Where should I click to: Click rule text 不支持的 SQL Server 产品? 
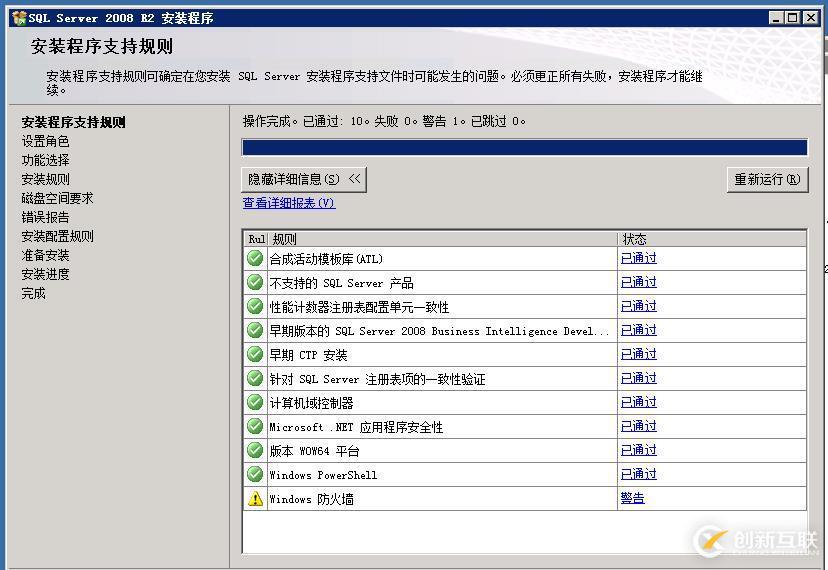pos(341,283)
